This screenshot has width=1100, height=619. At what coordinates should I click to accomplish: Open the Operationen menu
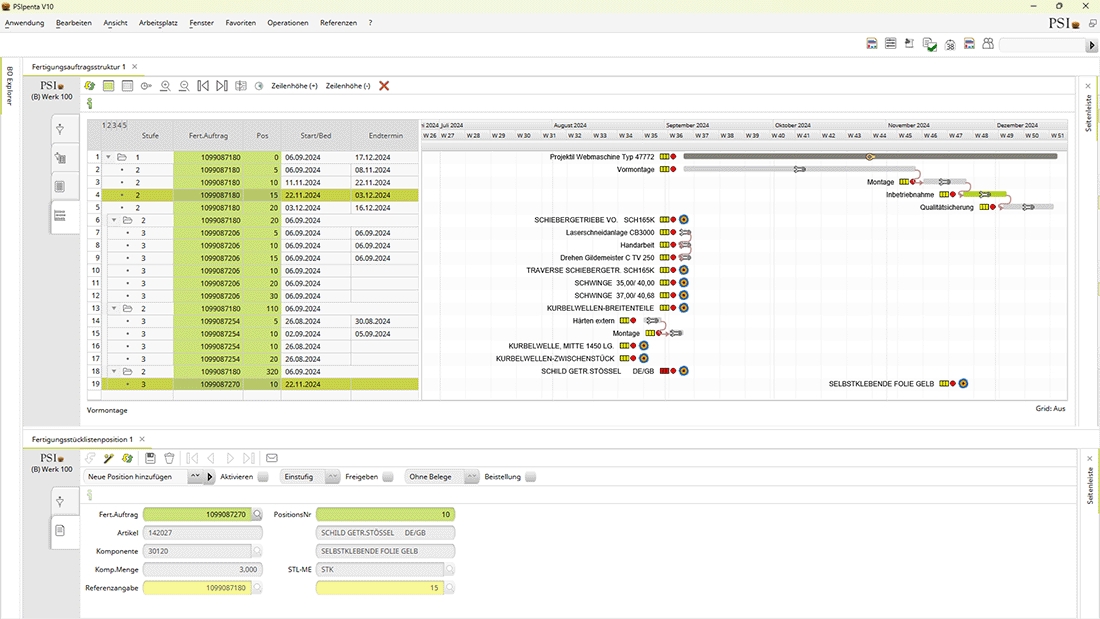pyautogui.click(x=288, y=22)
